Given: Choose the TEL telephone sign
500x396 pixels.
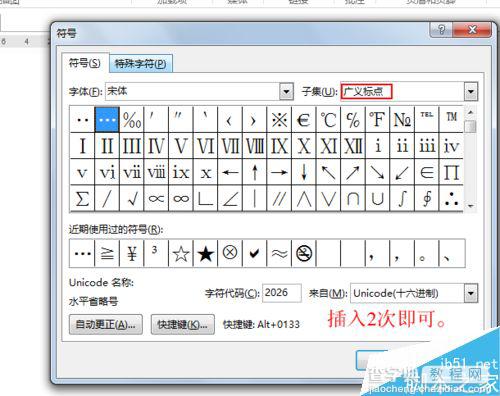Looking at the screenshot, I should (427, 119).
